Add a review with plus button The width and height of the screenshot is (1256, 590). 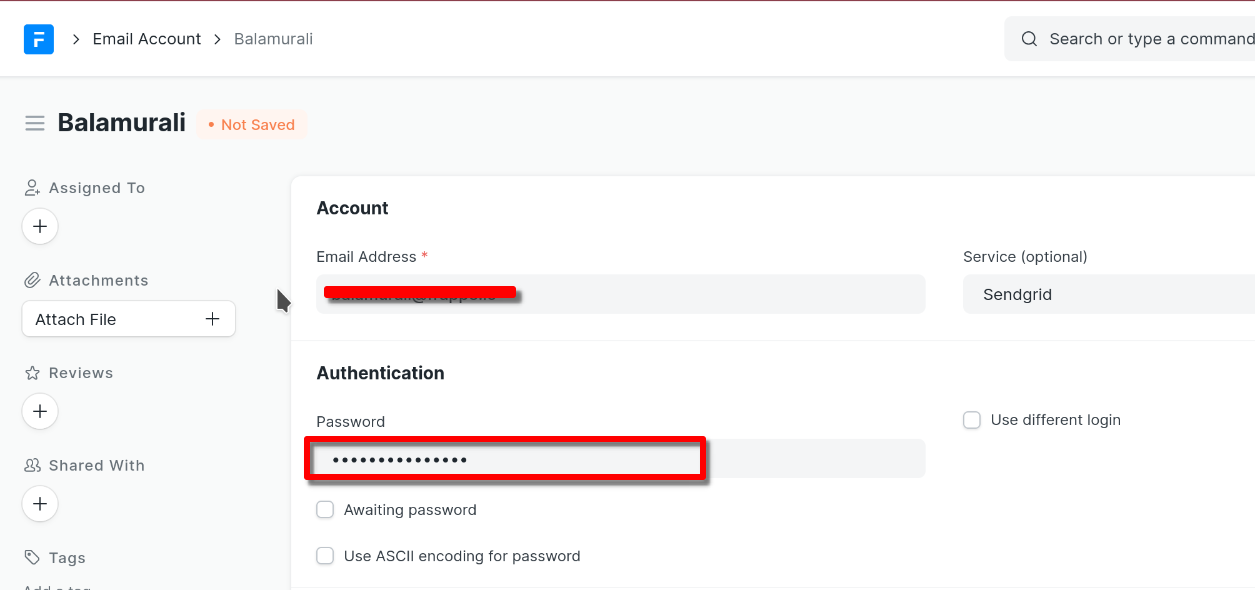point(40,411)
